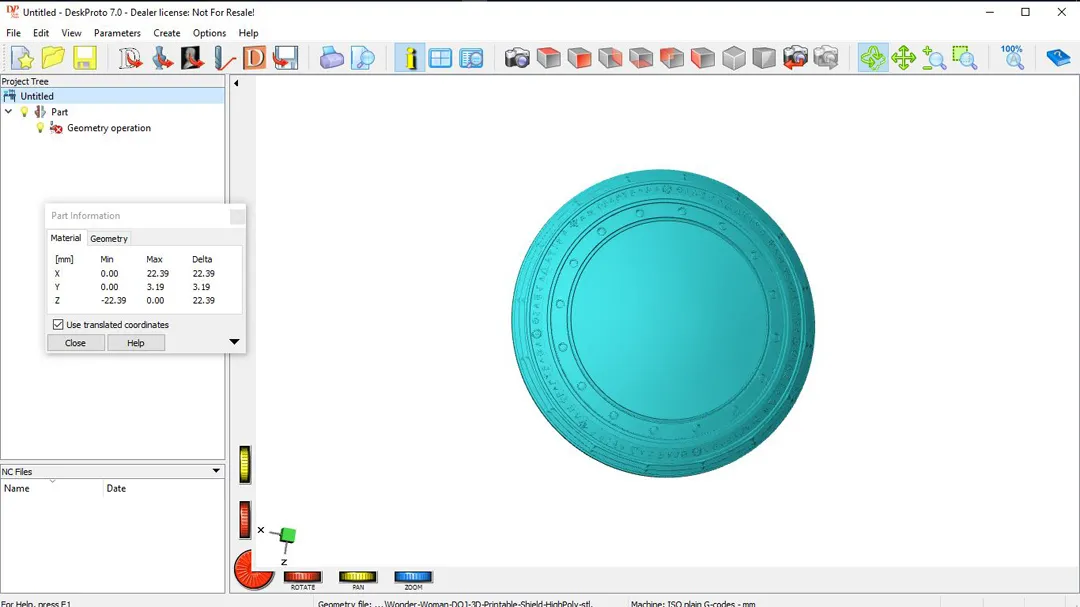The image size is (1080, 607).
Task: Toggle the lightbulb next to Geometry operation
Action: [x=40, y=128]
